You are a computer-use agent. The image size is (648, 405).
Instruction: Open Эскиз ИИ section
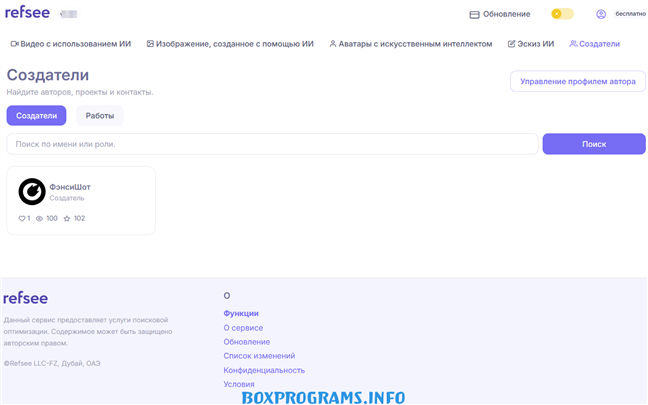point(530,44)
